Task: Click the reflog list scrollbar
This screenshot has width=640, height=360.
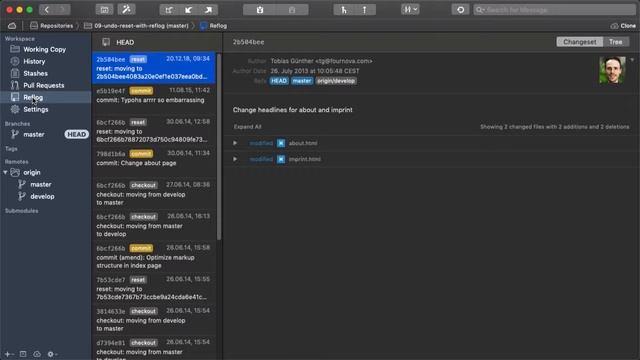Action: click(x=219, y=147)
